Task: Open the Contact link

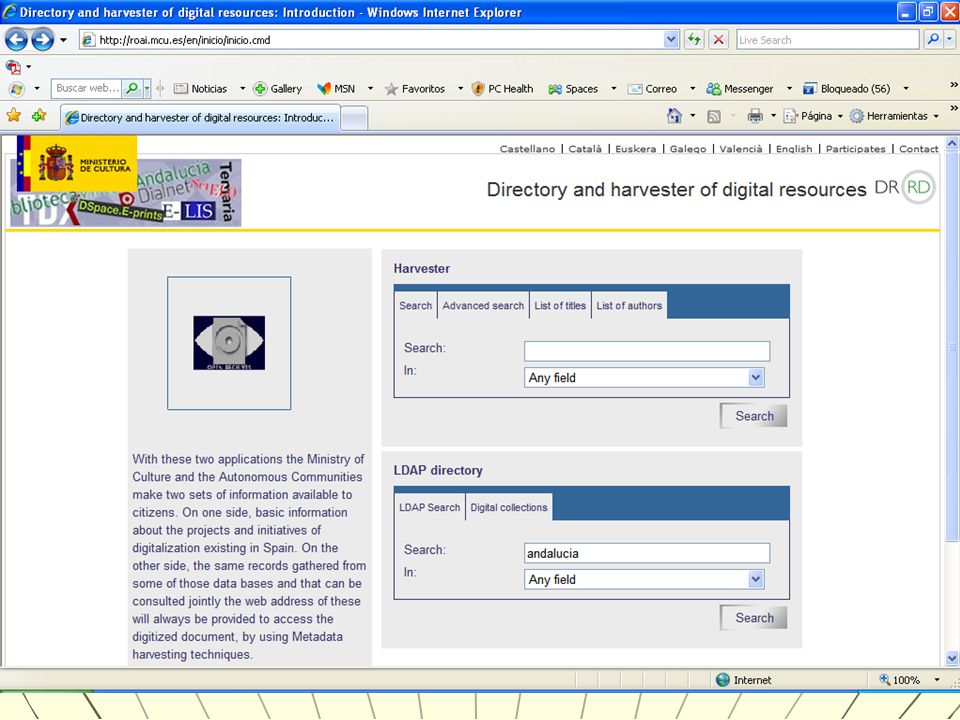Action: coord(918,149)
